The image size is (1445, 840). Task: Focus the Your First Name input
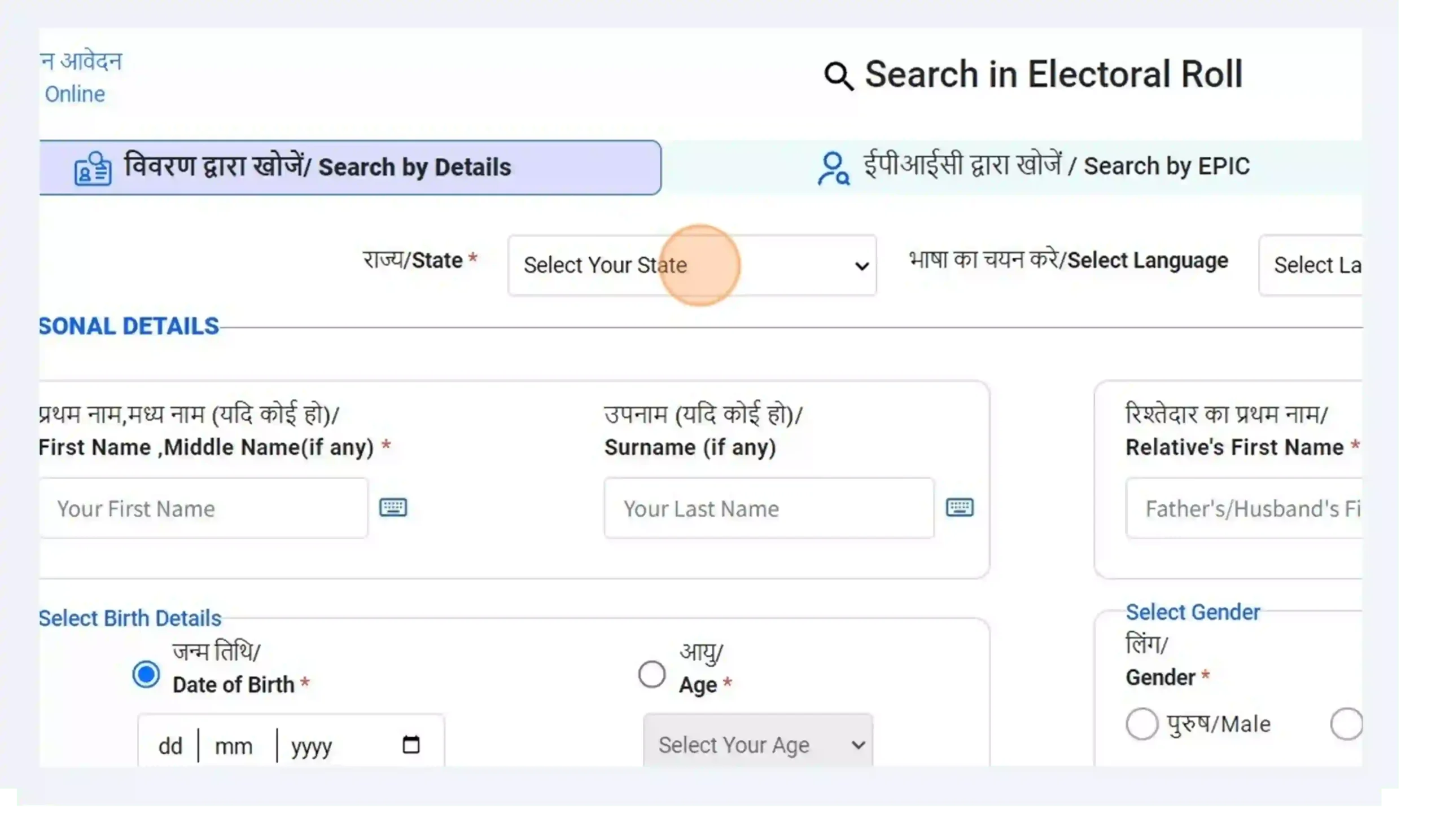[204, 508]
